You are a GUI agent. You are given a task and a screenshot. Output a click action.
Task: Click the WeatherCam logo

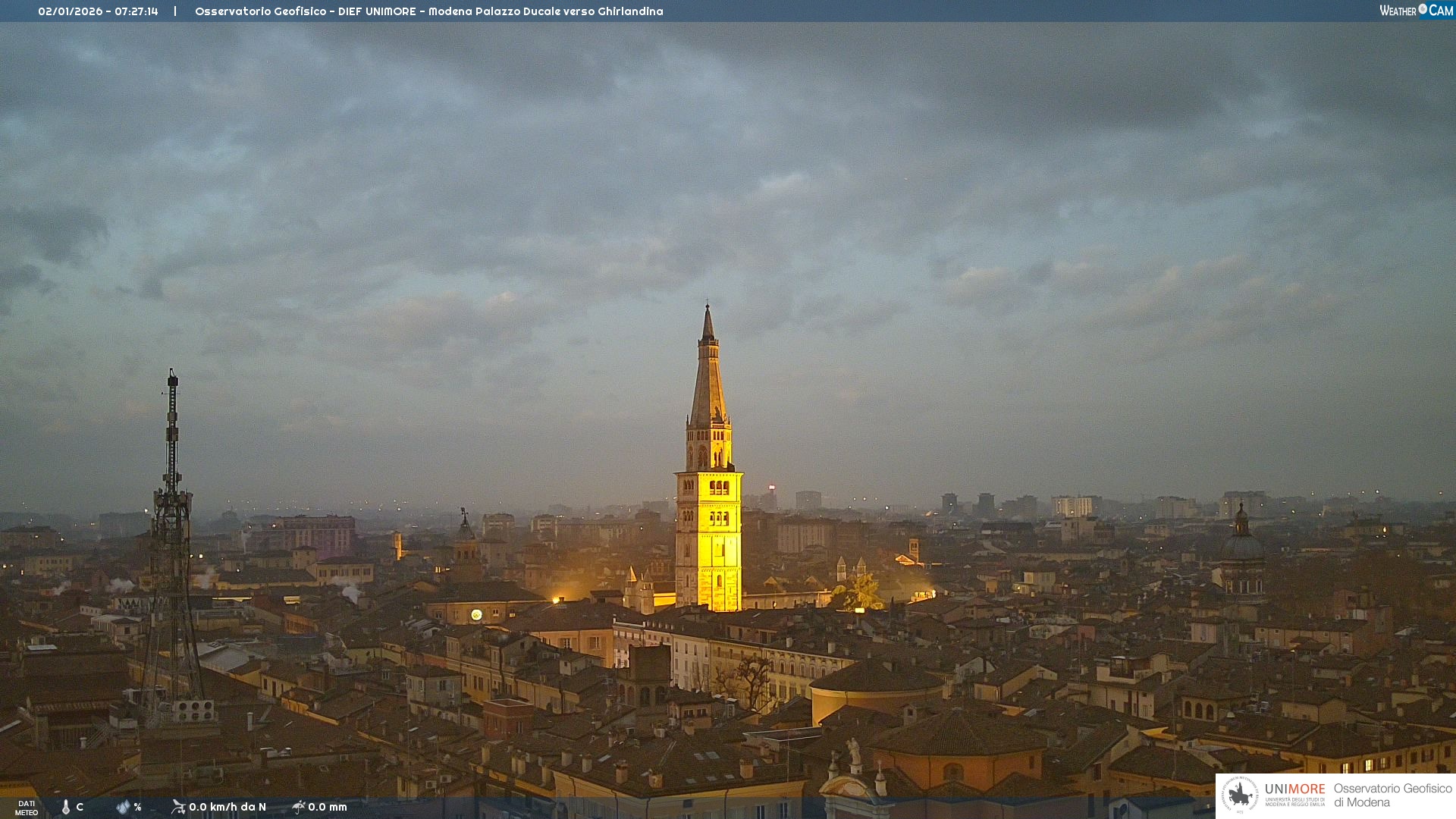point(1416,11)
